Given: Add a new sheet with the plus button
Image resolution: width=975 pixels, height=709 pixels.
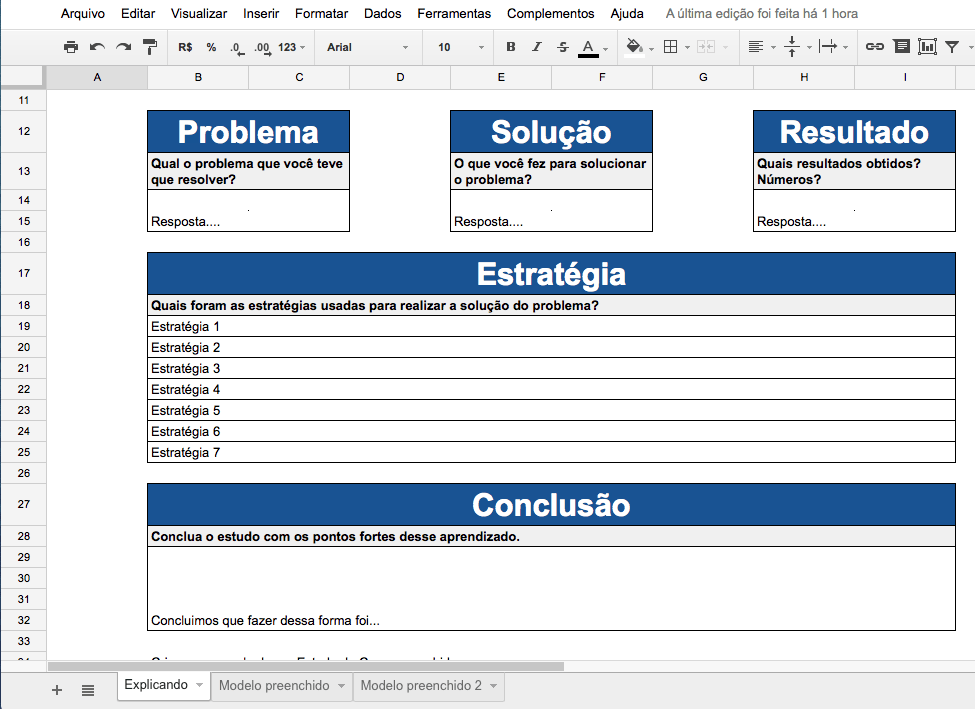Looking at the screenshot, I should coord(56,689).
